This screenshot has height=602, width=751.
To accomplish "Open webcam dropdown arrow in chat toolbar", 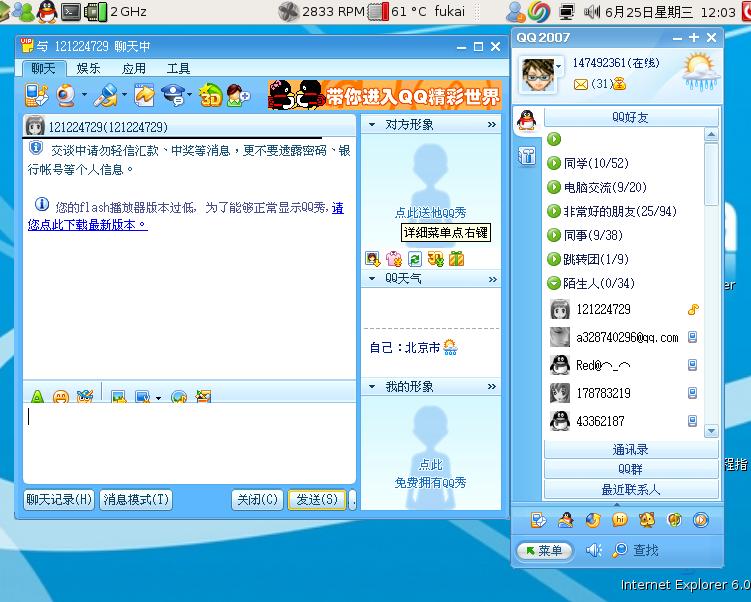I will pyautogui.click(x=84, y=95).
